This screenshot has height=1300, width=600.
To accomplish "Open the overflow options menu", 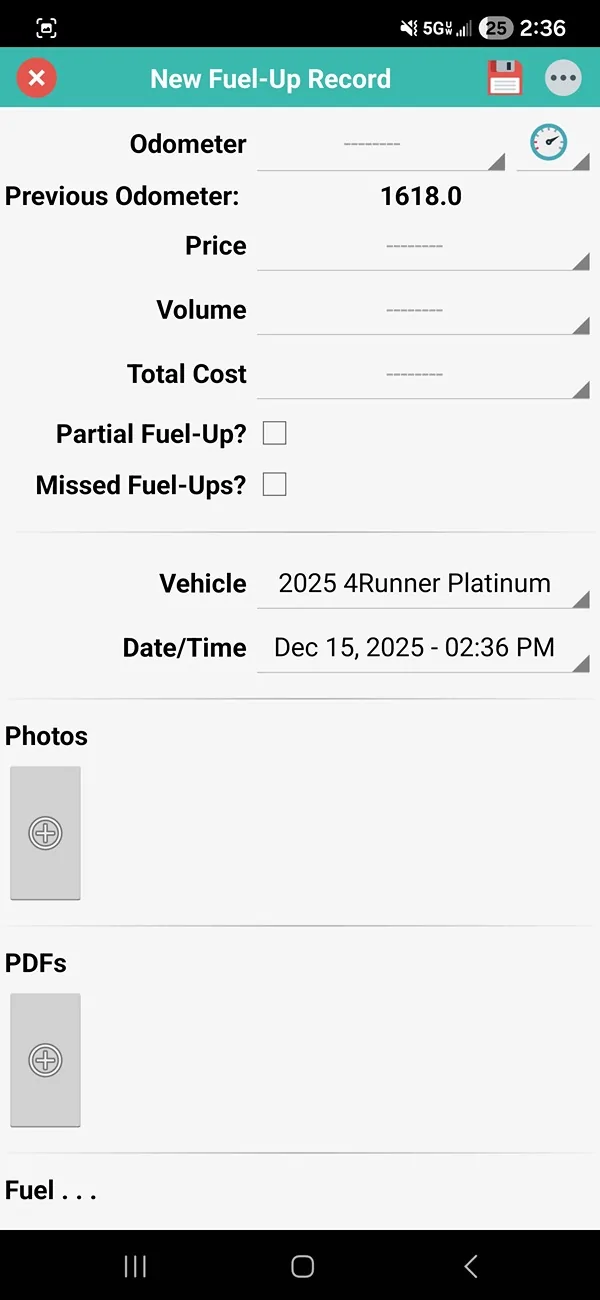I will coord(563,77).
